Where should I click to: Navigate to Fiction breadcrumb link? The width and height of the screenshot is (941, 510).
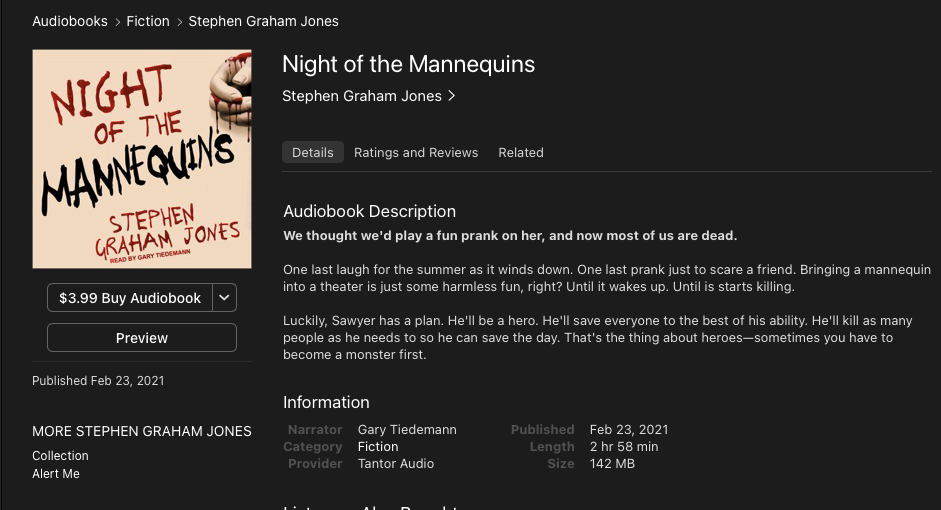coord(148,21)
